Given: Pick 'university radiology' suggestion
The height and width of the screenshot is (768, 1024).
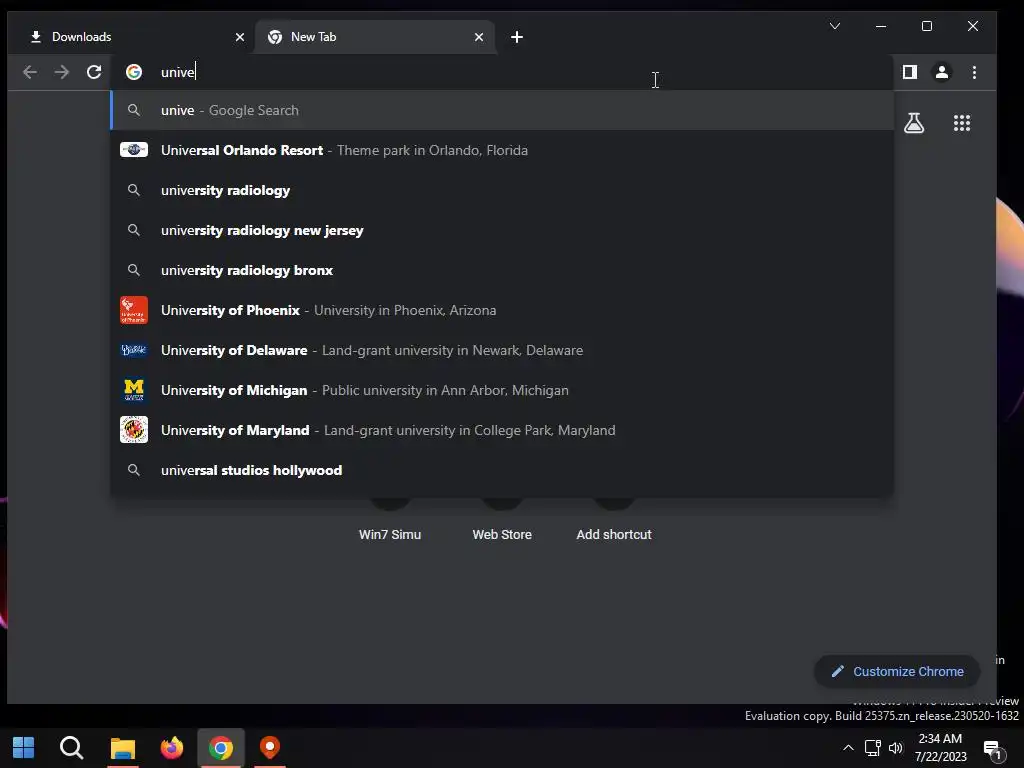Looking at the screenshot, I should 502,190.
